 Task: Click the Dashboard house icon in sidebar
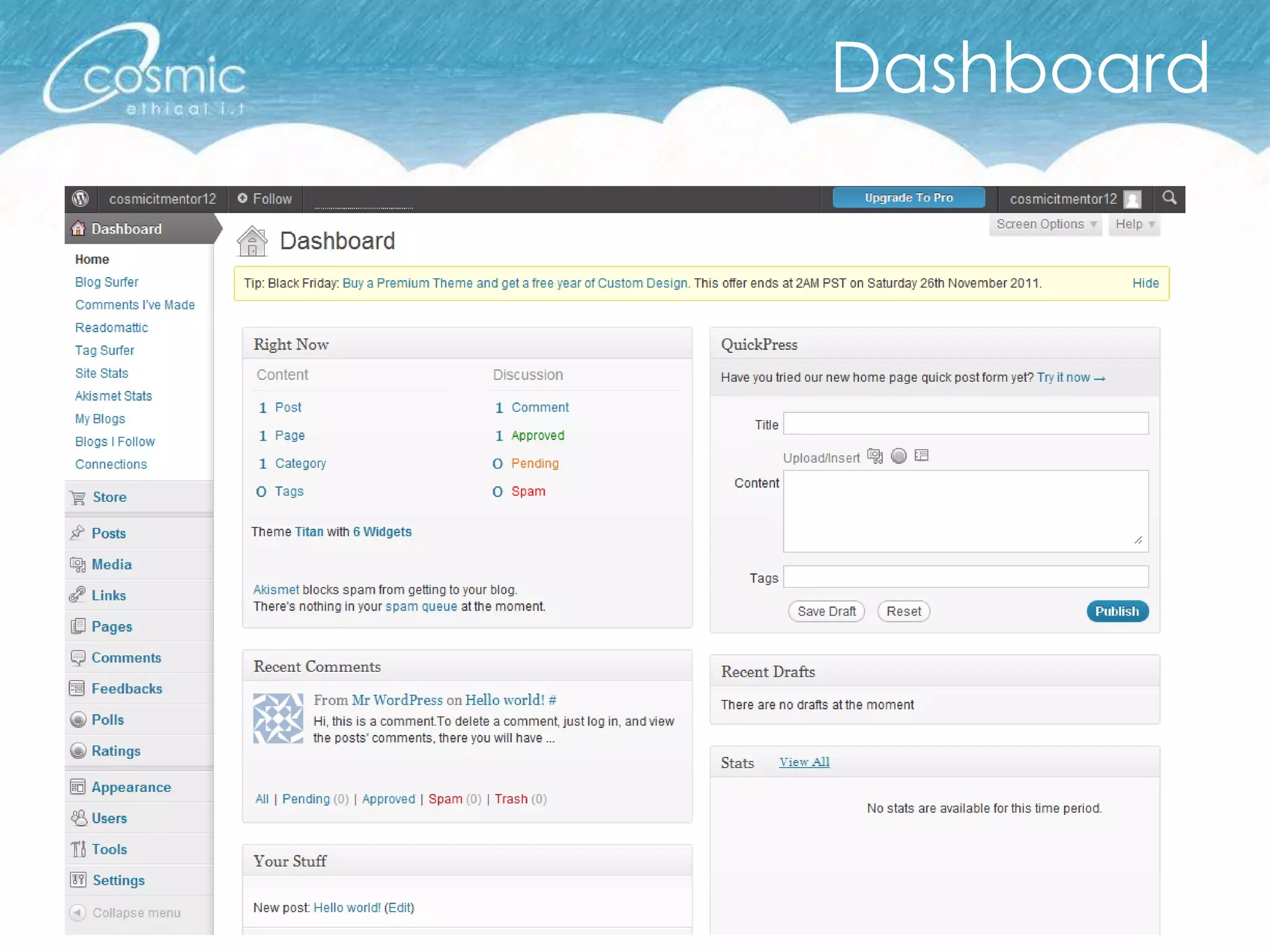(78, 229)
